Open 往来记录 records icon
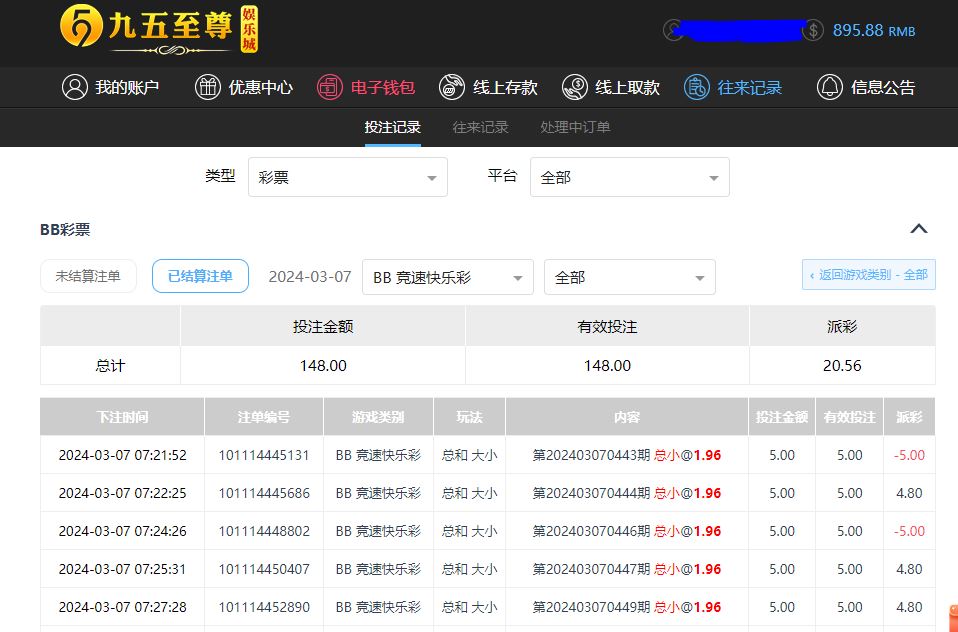This screenshot has height=632, width=958. tap(697, 87)
